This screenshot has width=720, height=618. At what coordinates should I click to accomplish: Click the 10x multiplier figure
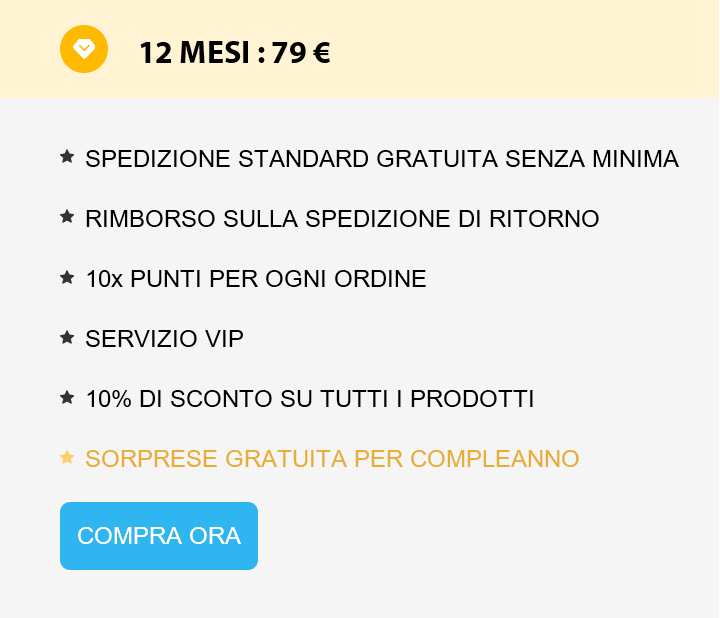pos(104,279)
